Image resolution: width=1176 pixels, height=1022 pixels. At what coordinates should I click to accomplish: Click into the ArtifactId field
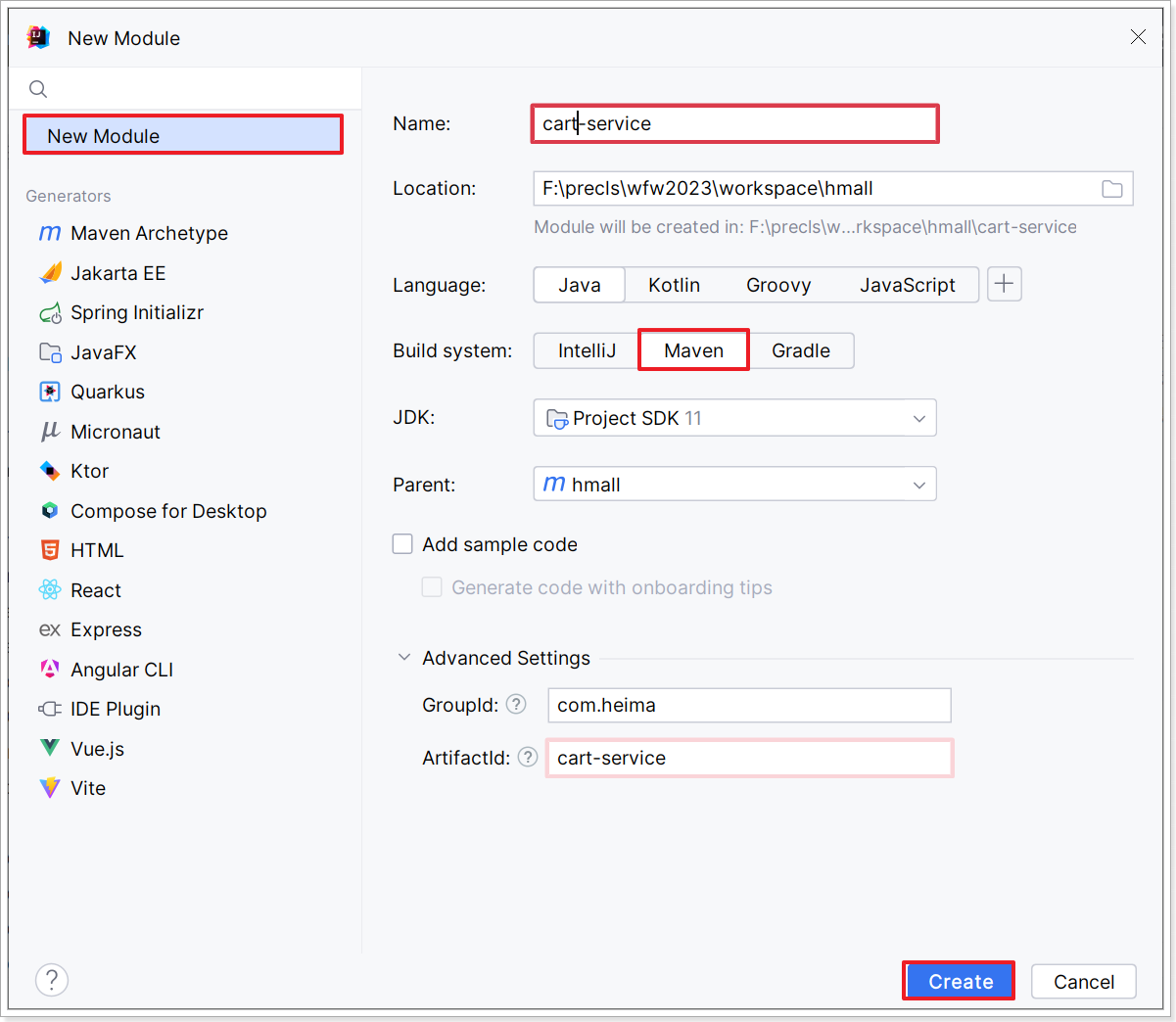(749, 758)
